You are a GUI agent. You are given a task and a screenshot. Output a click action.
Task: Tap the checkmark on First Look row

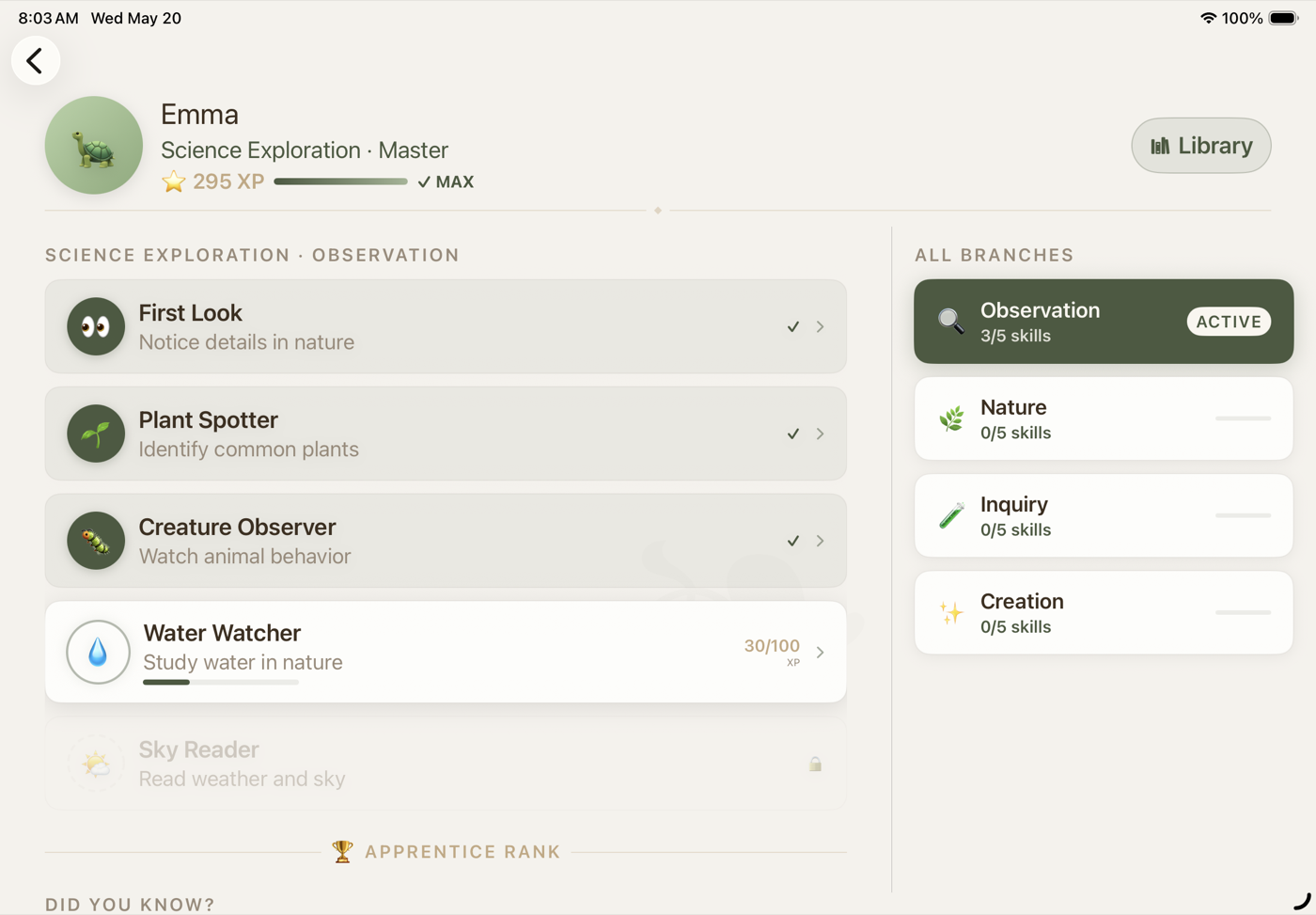pyautogui.click(x=793, y=326)
